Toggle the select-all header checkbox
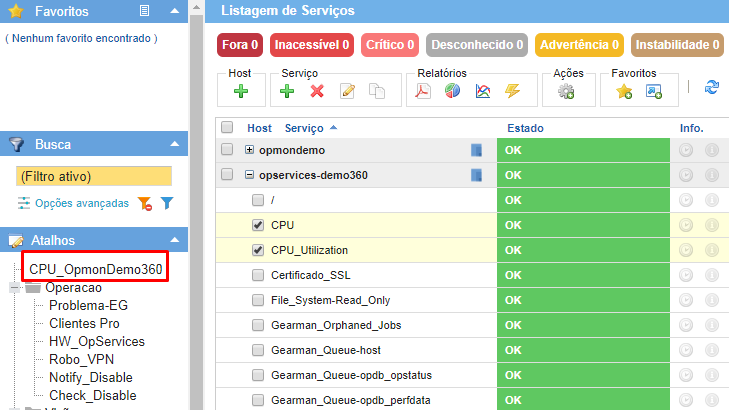Image resolution: width=729 pixels, height=410 pixels. [x=227, y=128]
